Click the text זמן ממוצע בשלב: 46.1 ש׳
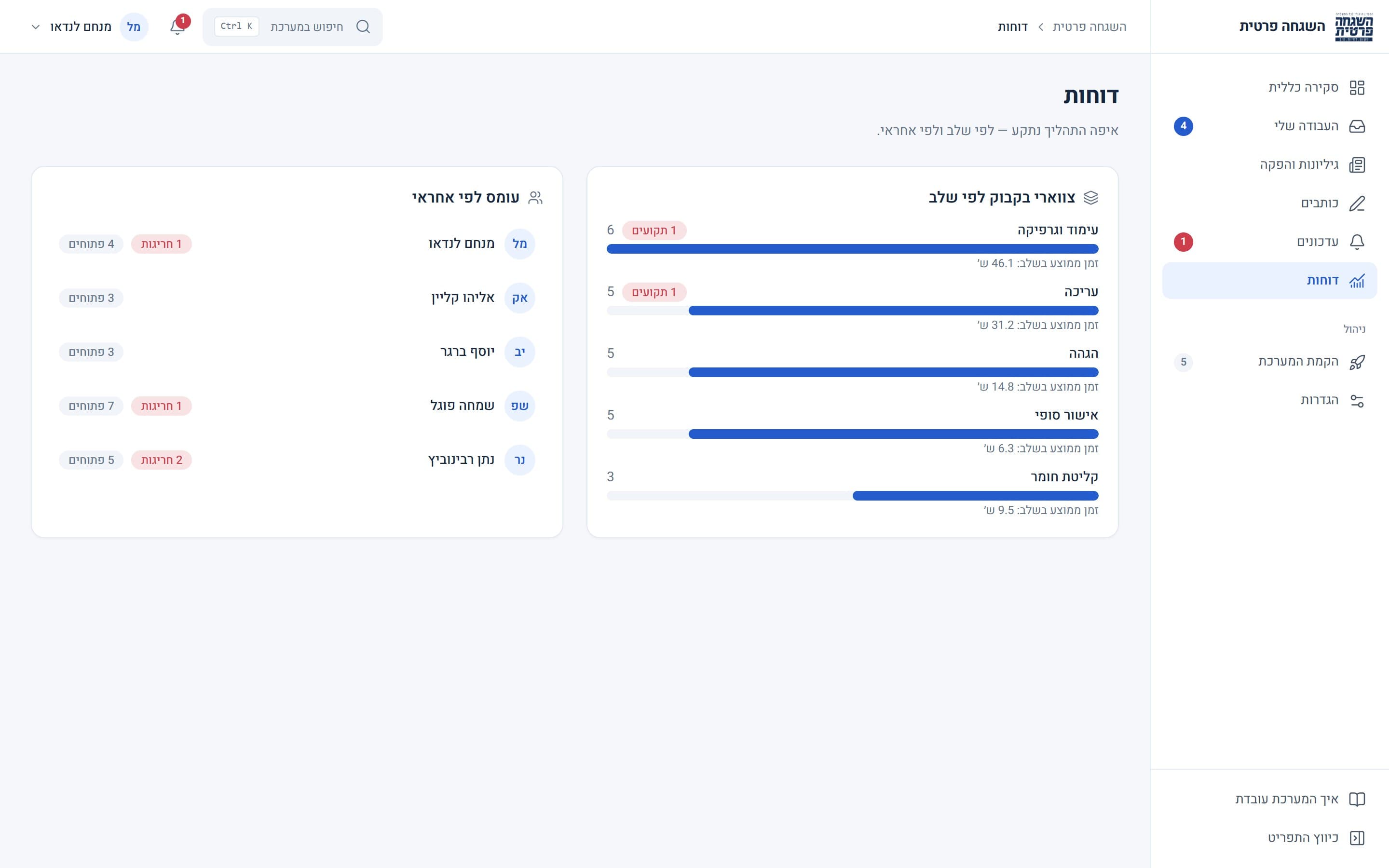1389x868 pixels. [1038, 263]
